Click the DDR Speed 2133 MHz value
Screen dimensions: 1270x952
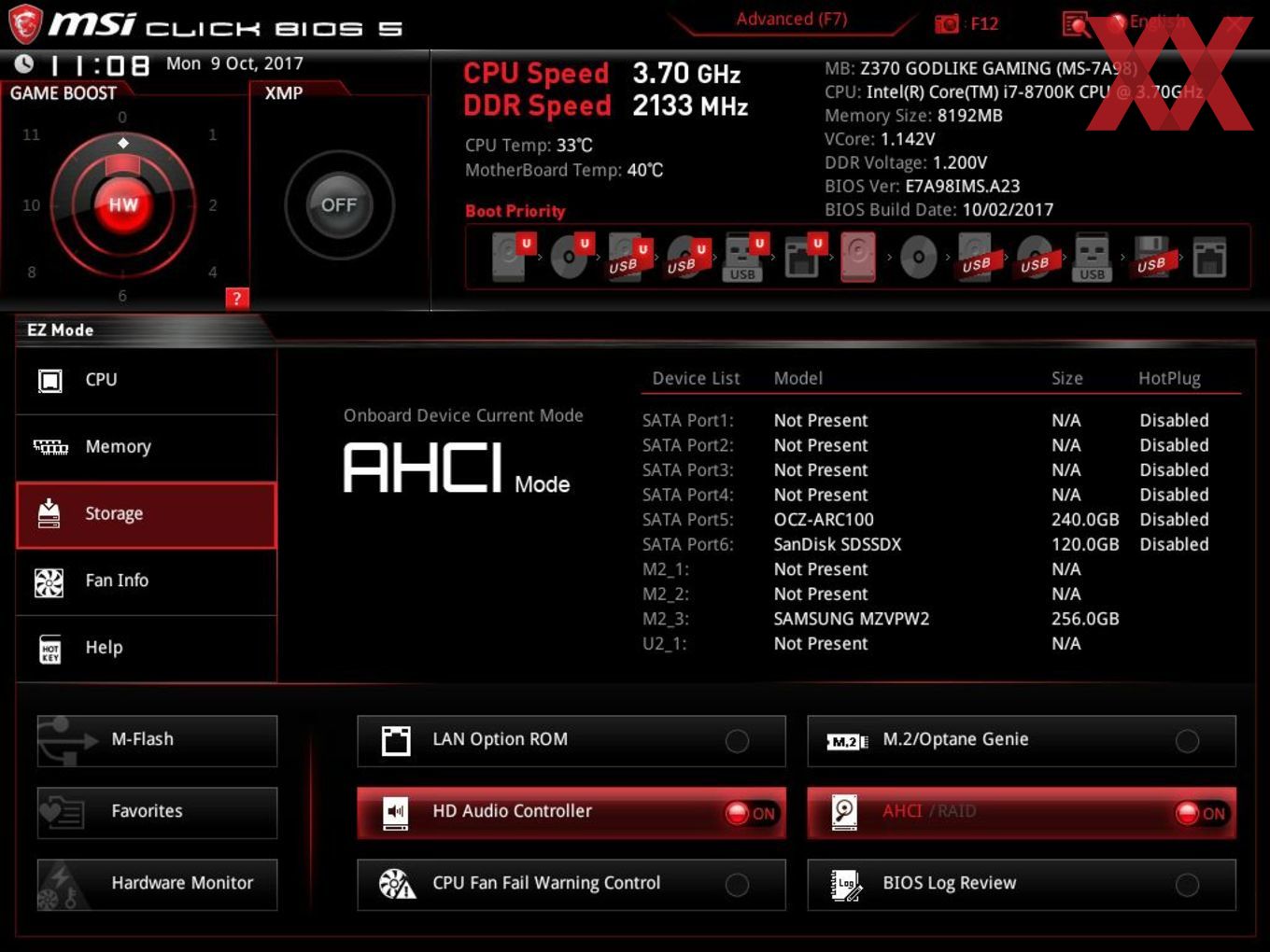tap(690, 106)
